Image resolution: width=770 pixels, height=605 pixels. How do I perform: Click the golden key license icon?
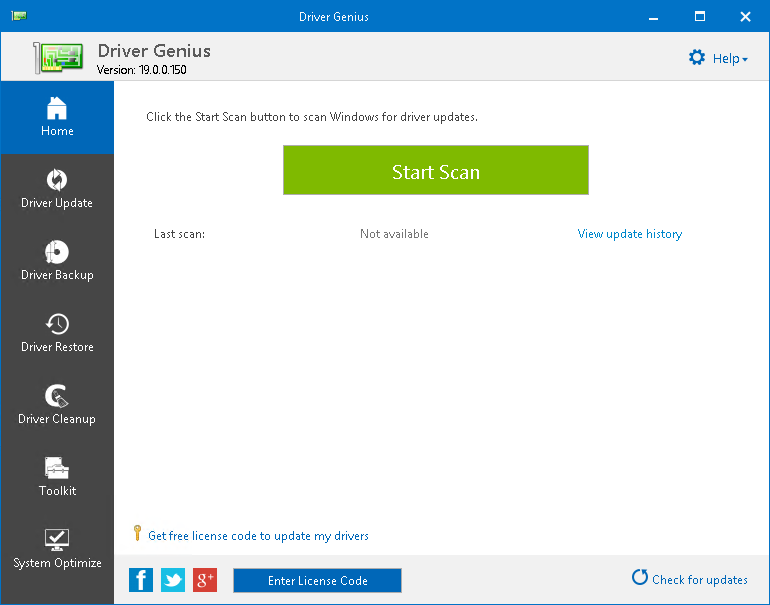tap(138, 533)
